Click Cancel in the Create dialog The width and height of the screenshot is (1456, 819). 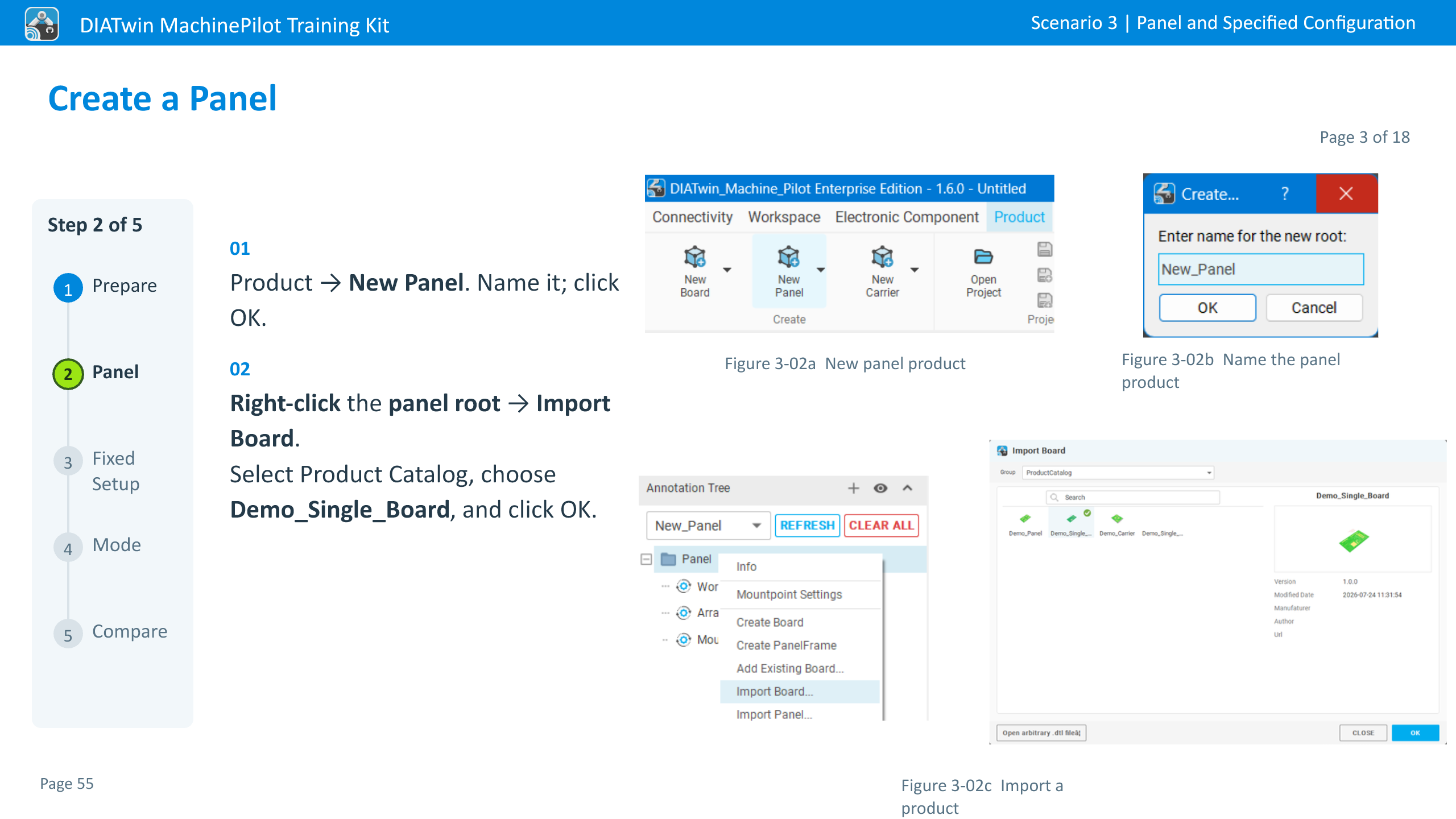click(1314, 308)
